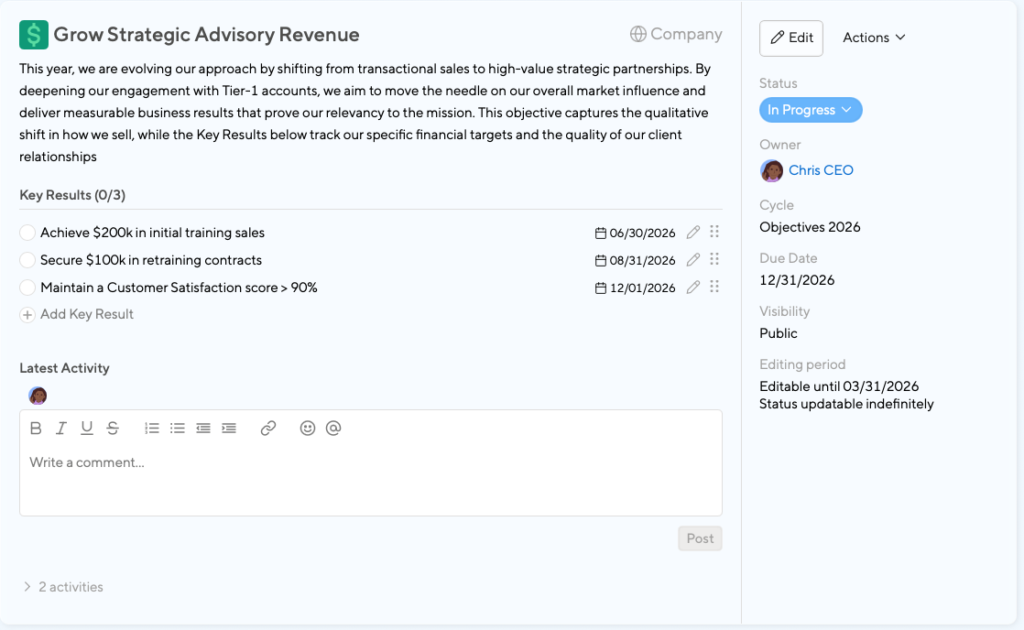Click the insert link icon

(268, 428)
